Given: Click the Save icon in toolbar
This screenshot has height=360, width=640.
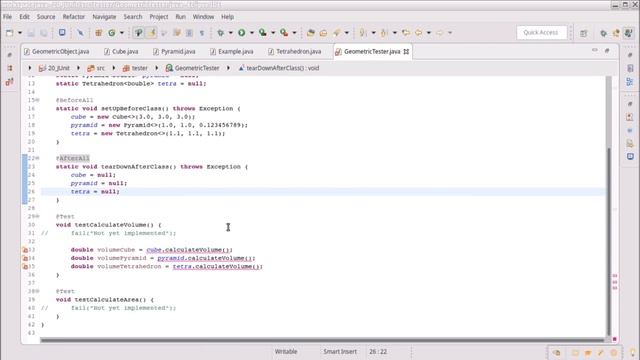Looking at the screenshot, I should click(x=31, y=33).
